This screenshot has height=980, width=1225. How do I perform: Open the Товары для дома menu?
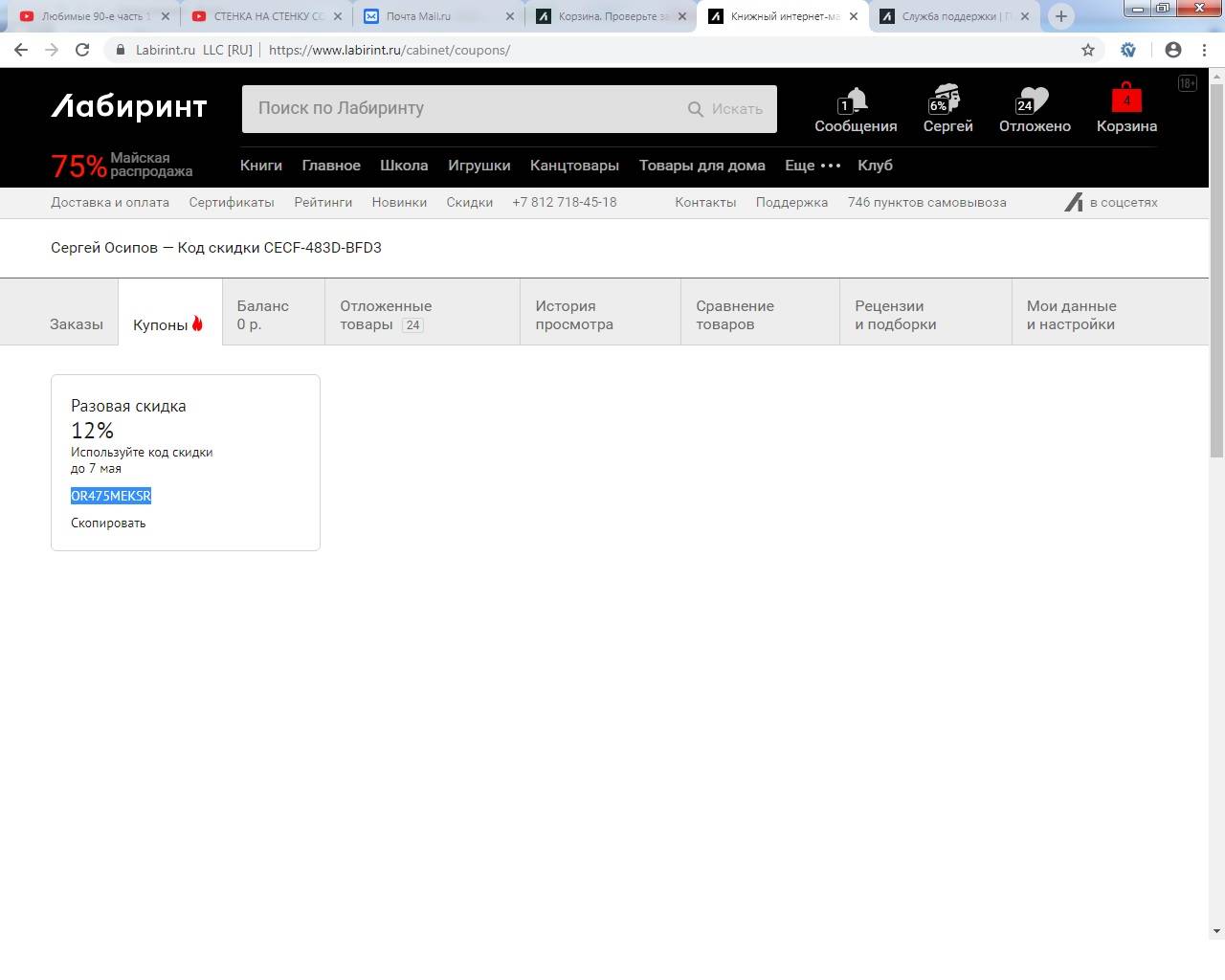702,166
